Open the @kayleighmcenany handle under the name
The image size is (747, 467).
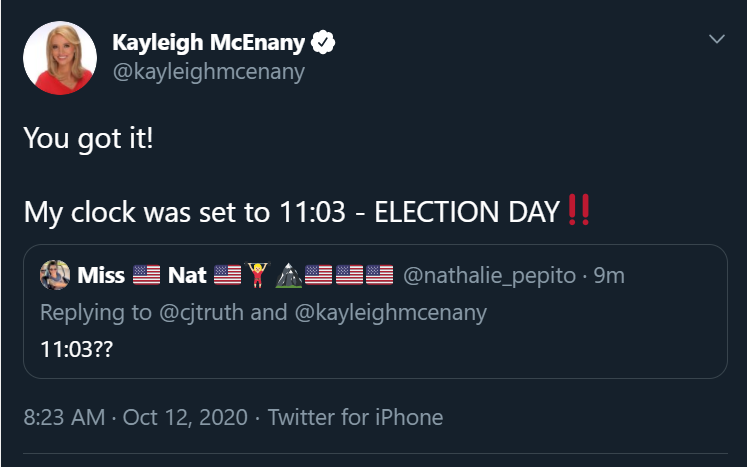pos(209,72)
